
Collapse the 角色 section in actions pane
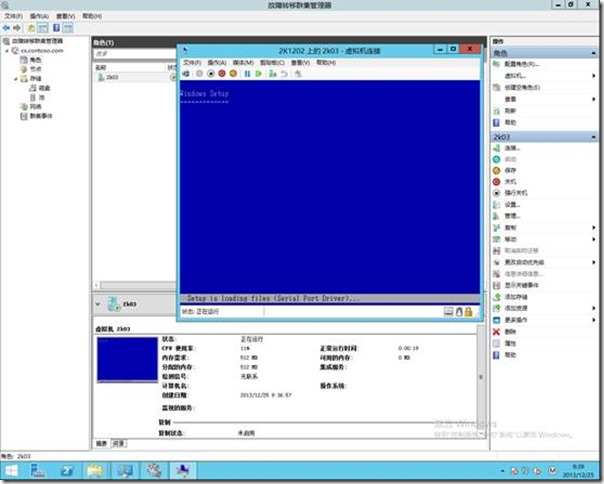tap(593, 53)
